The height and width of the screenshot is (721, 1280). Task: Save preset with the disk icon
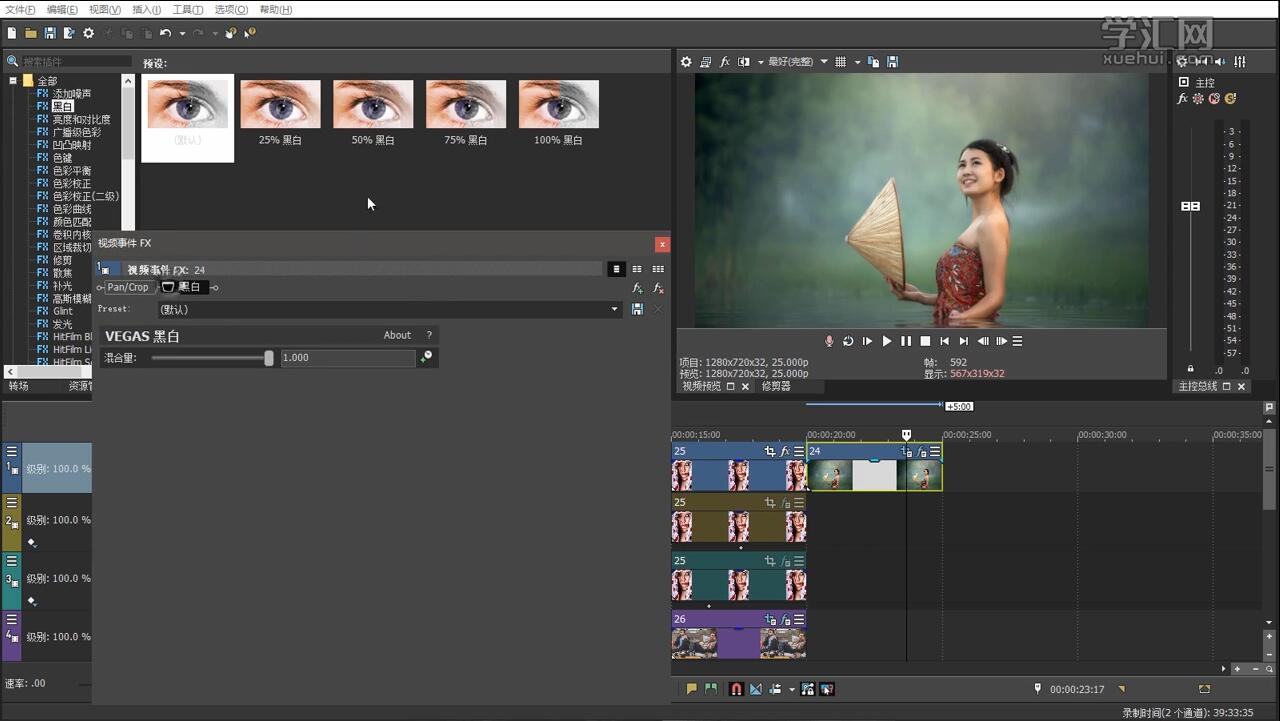637,309
